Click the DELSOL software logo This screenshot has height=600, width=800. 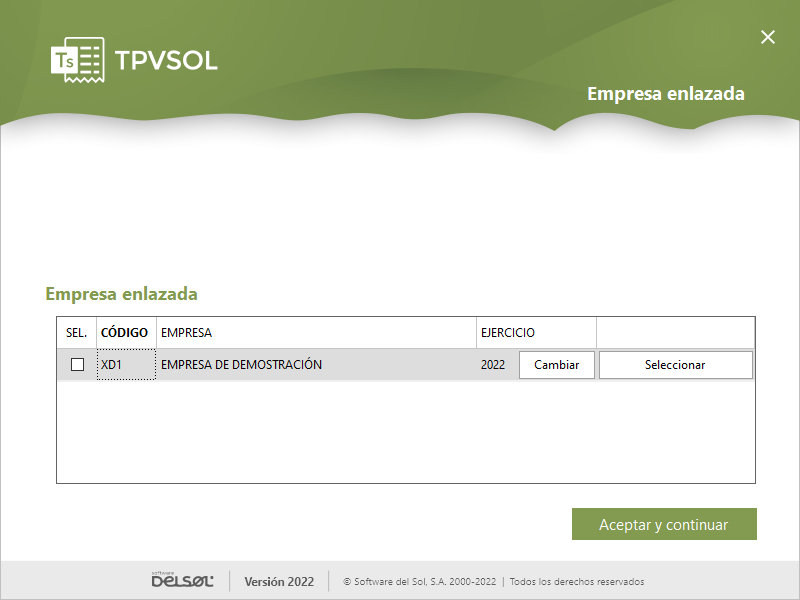(x=182, y=580)
